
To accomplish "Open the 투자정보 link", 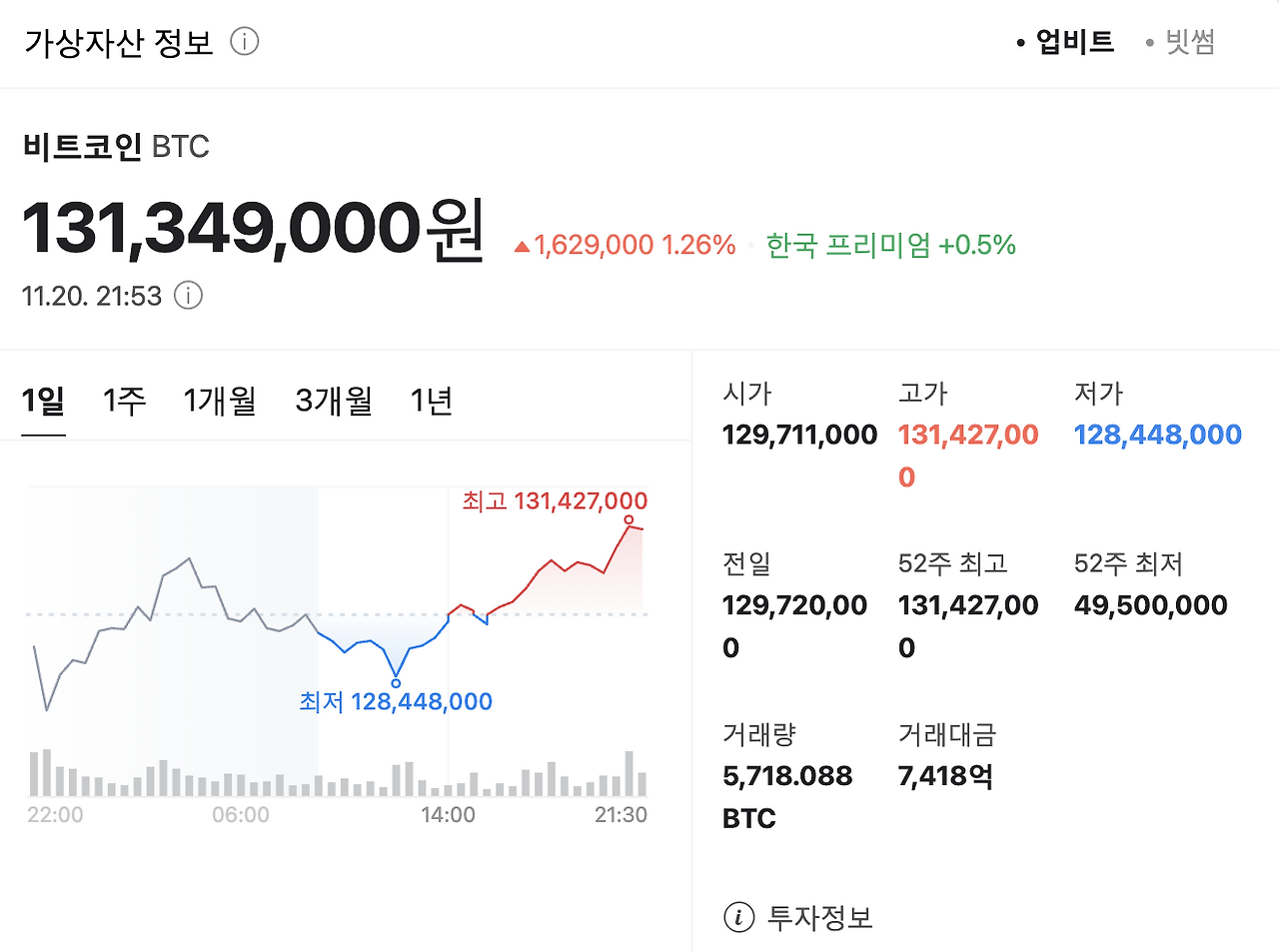I will 818,917.
